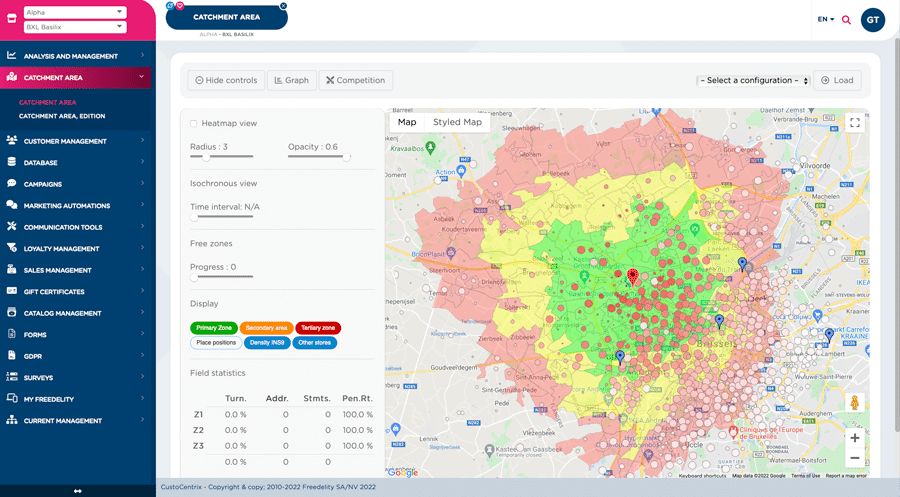Open Catchment Area, Edition submenu item
900x497 pixels.
(62, 116)
